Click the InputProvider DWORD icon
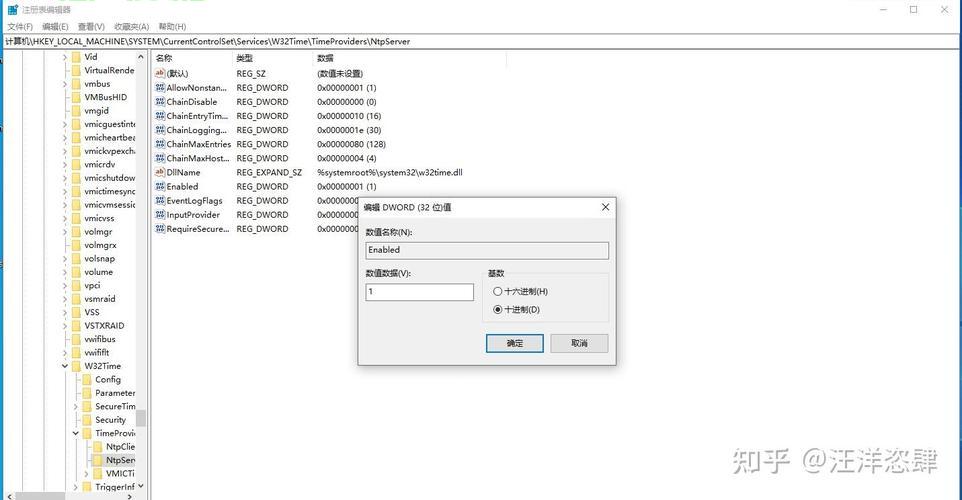The image size is (962, 500). [159, 215]
